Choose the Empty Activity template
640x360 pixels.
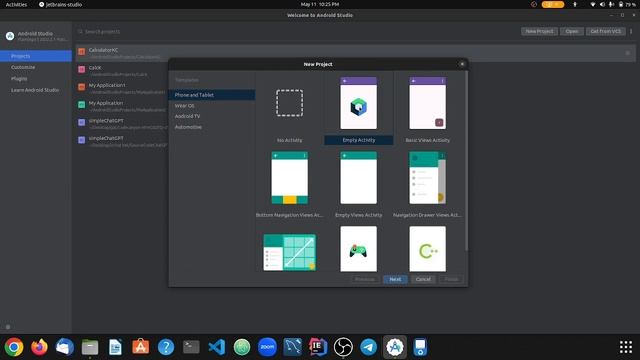pyautogui.click(x=358, y=103)
